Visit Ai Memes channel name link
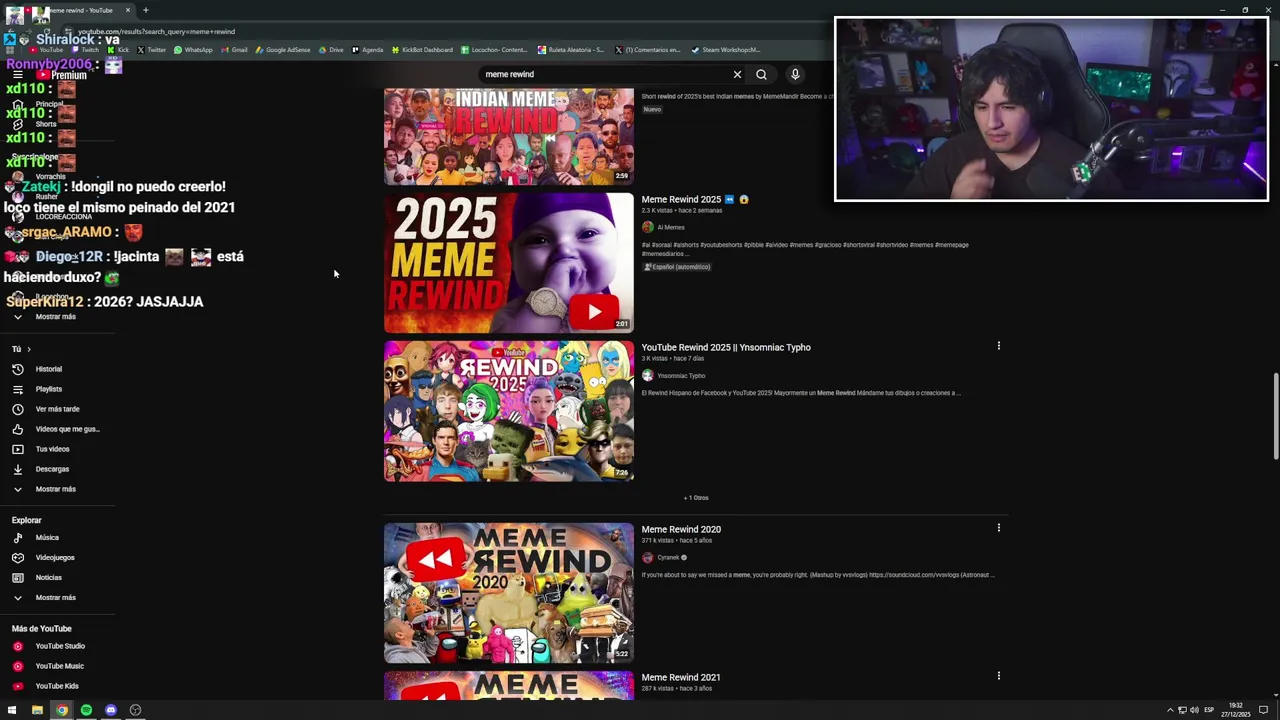 point(671,227)
